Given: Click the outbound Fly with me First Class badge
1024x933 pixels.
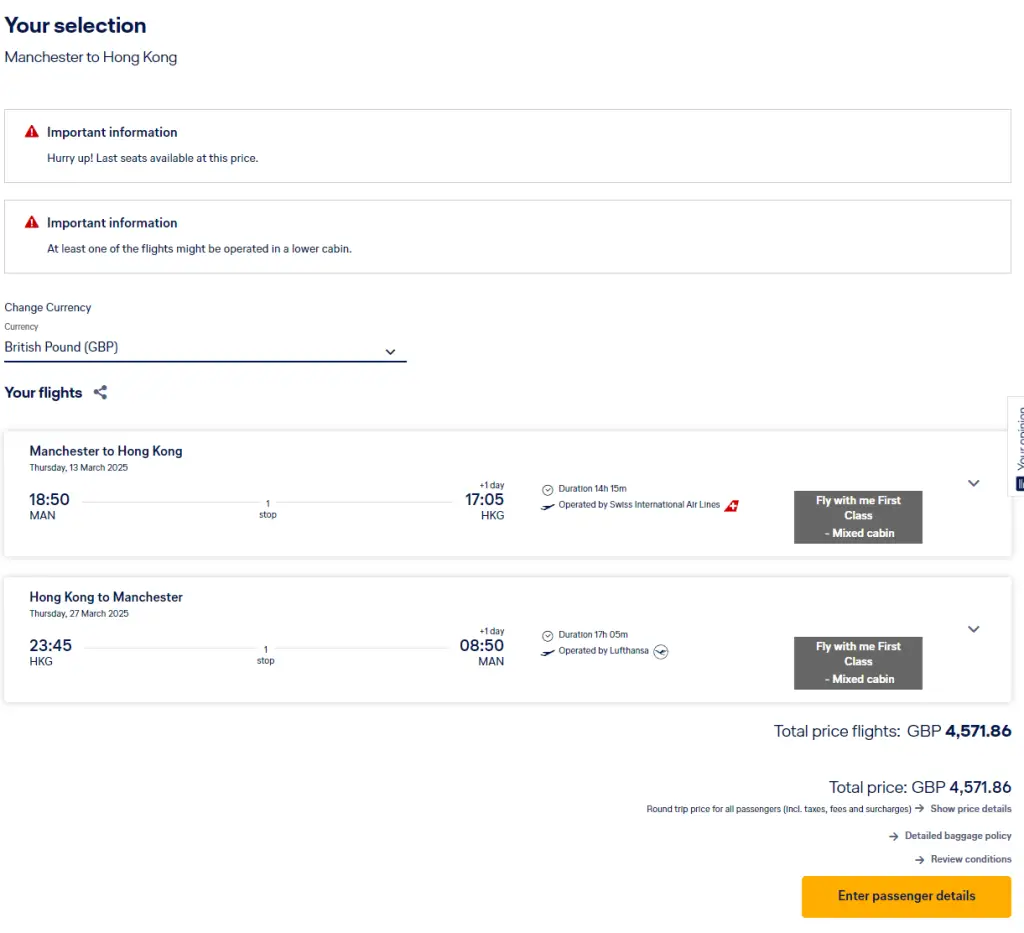Looking at the screenshot, I should (x=858, y=517).
